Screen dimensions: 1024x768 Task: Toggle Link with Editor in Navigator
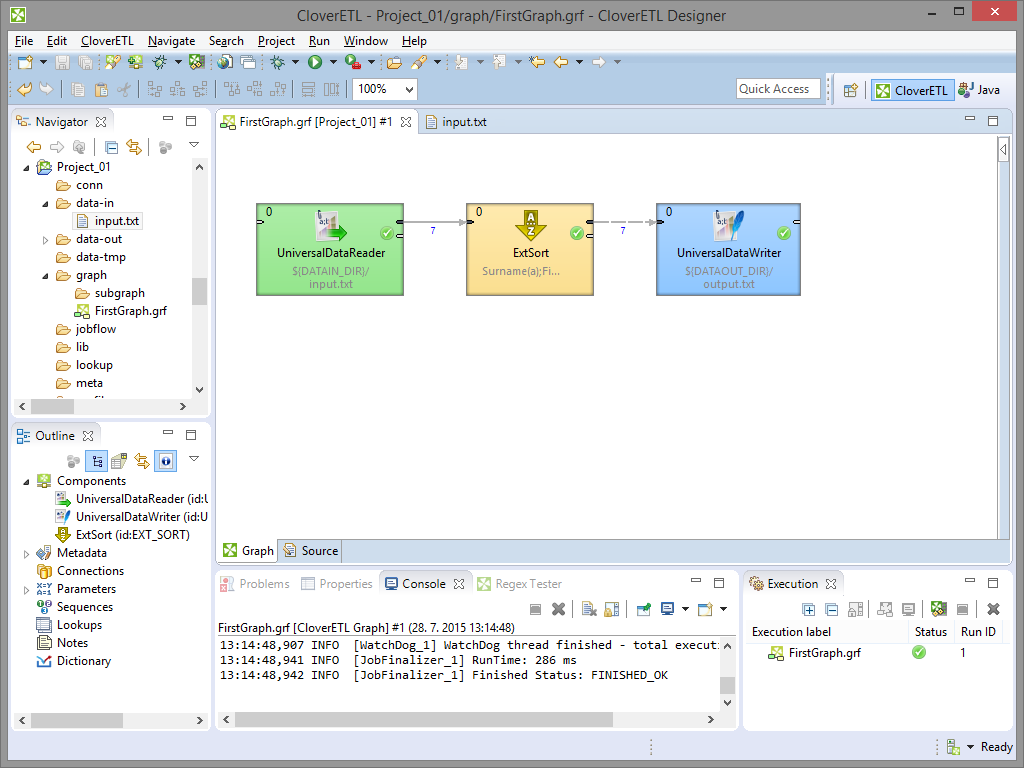click(x=133, y=147)
